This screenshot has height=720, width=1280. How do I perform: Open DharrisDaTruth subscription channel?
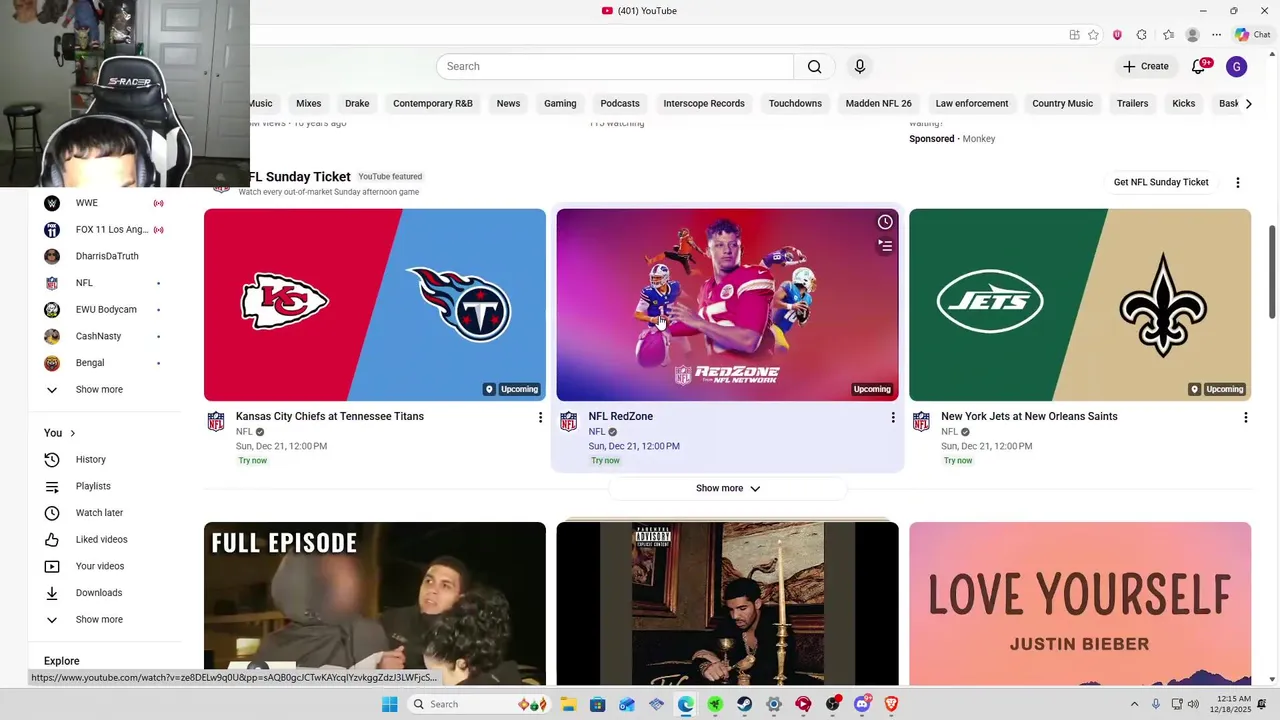(x=106, y=256)
